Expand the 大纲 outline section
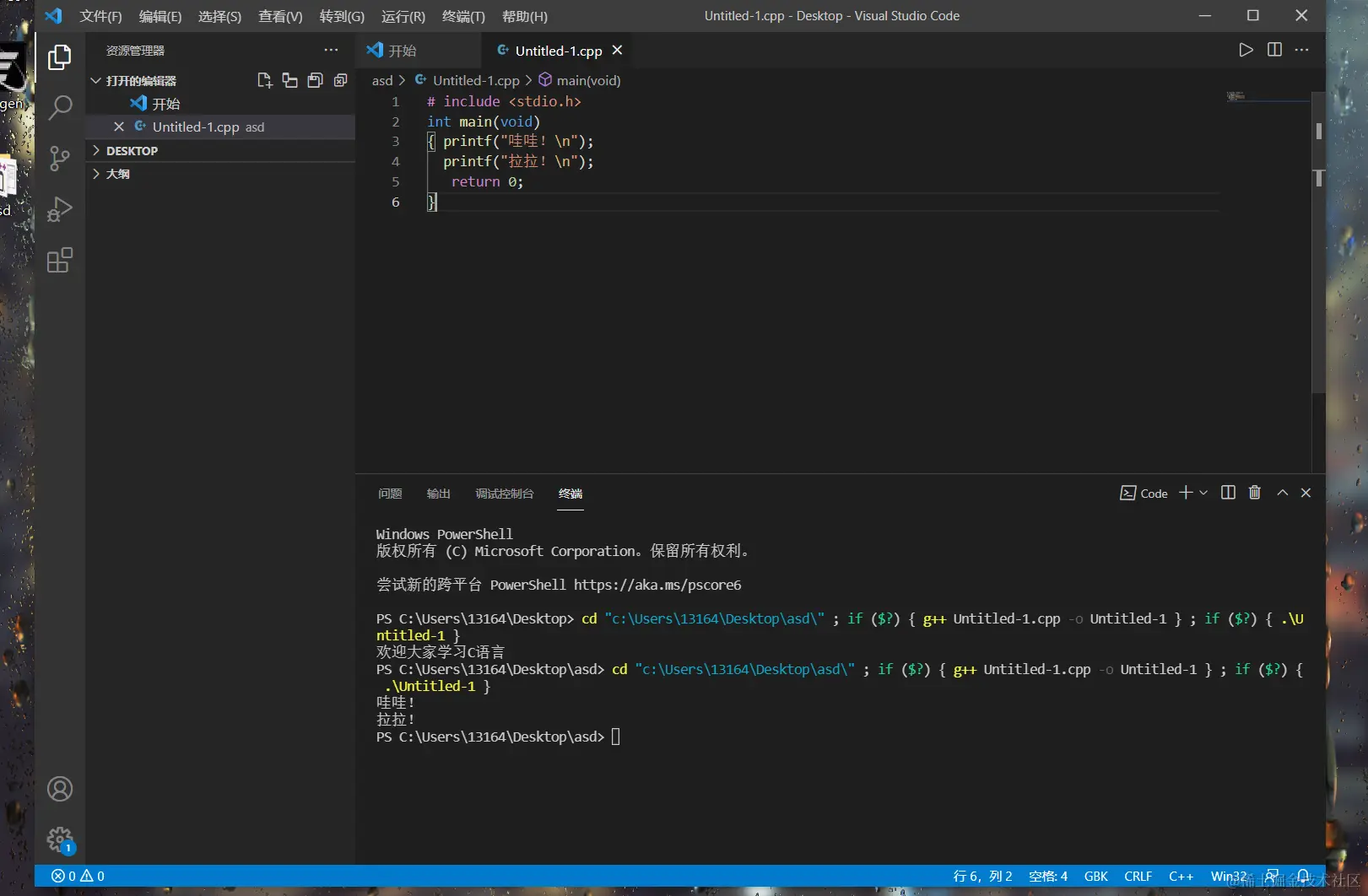The width and height of the screenshot is (1368, 896). [x=118, y=174]
